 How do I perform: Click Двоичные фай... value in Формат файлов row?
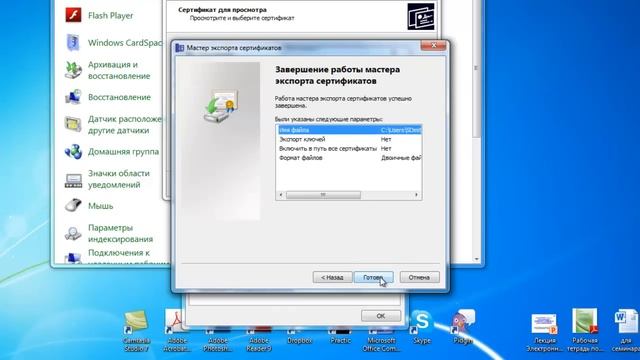pyautogui.click(x=401, y=158)
